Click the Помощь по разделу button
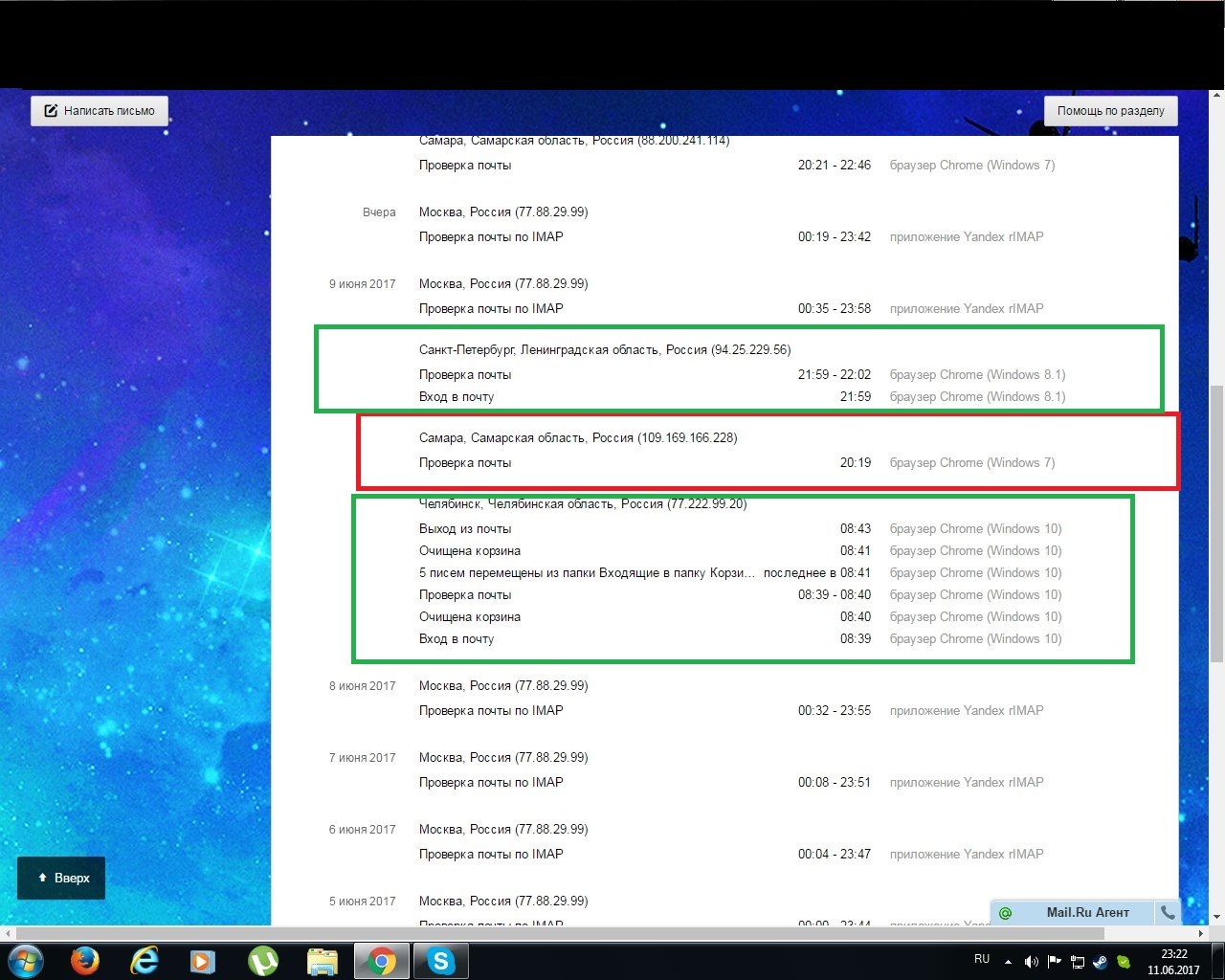This screenshot has height=980, width=1225. [x=1110, y=111]
